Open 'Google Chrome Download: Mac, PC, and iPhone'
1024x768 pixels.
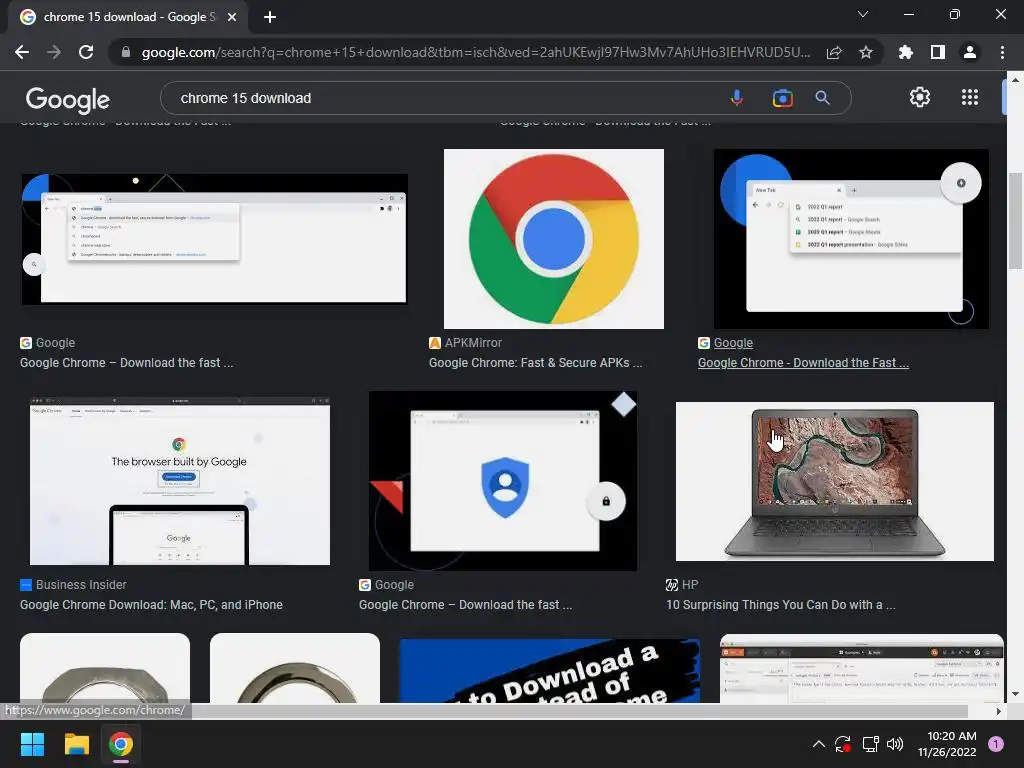[152, 605]
